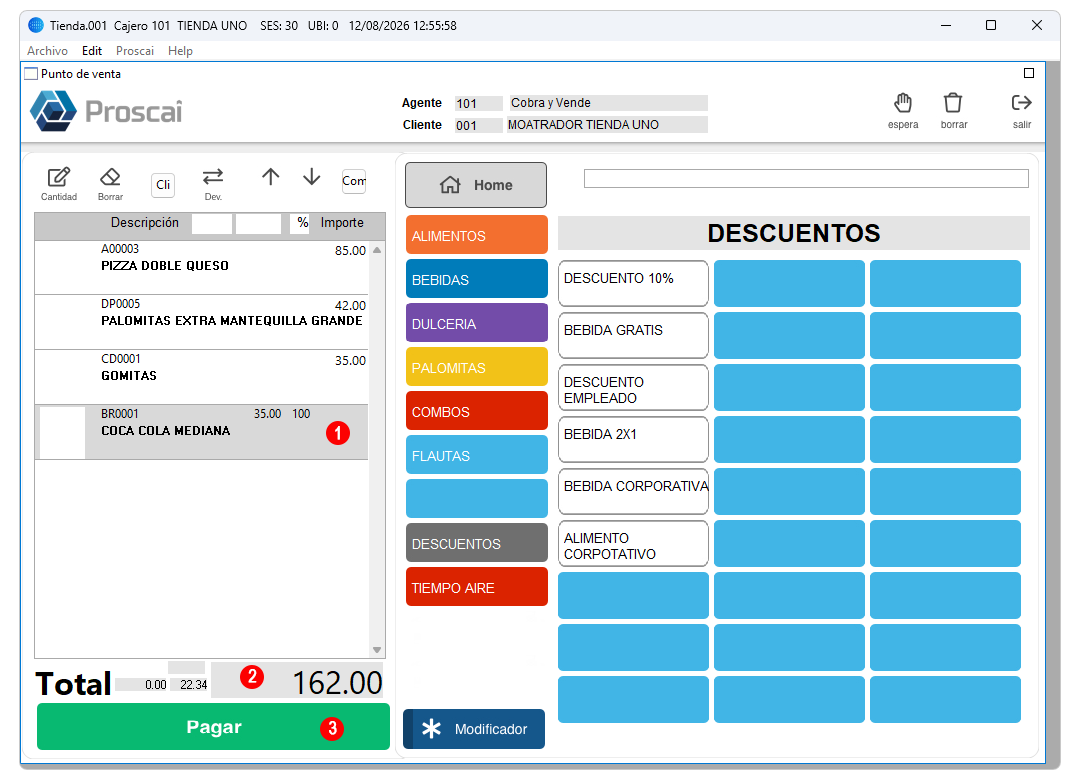Click the Home button with house icon
This screenshot has height=782, width=1076.
[476, 185]
